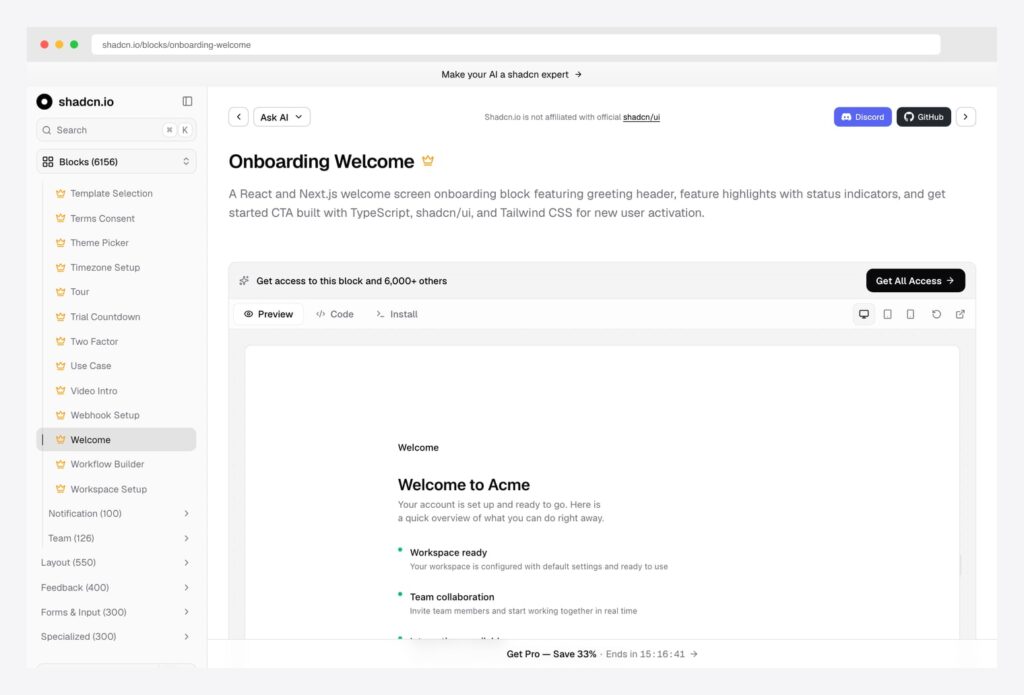Click the Welcome to Acme heading
The image size is (1024, 695).
464,485
